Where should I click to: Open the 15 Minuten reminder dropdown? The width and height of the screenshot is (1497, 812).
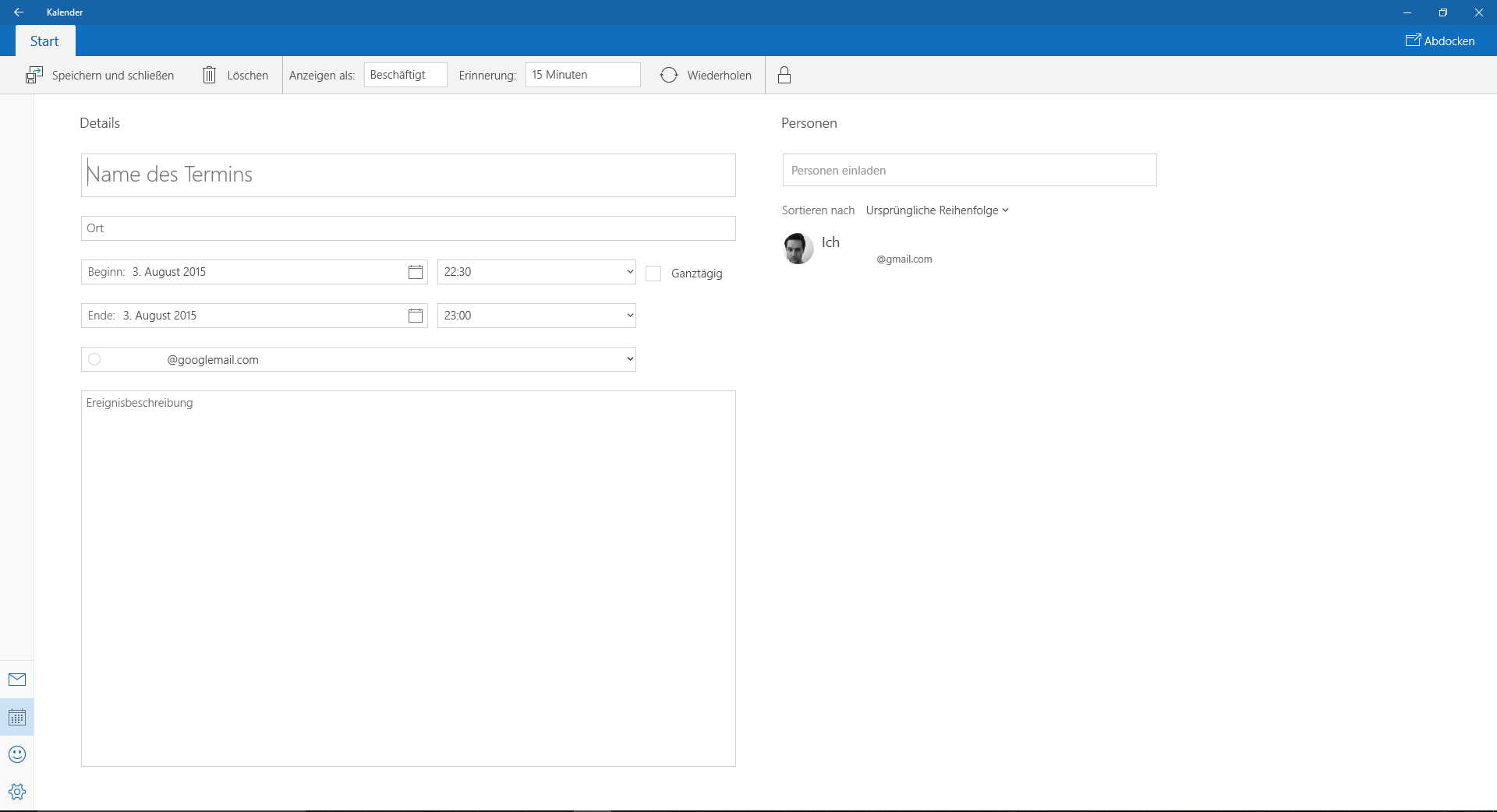tap(582, 75)
